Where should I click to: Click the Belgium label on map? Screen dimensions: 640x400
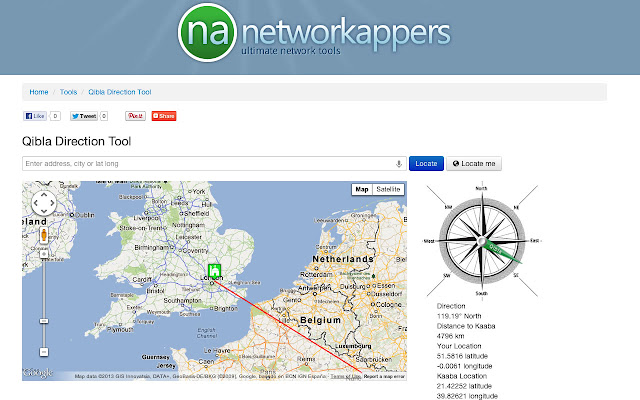(320, 320)
